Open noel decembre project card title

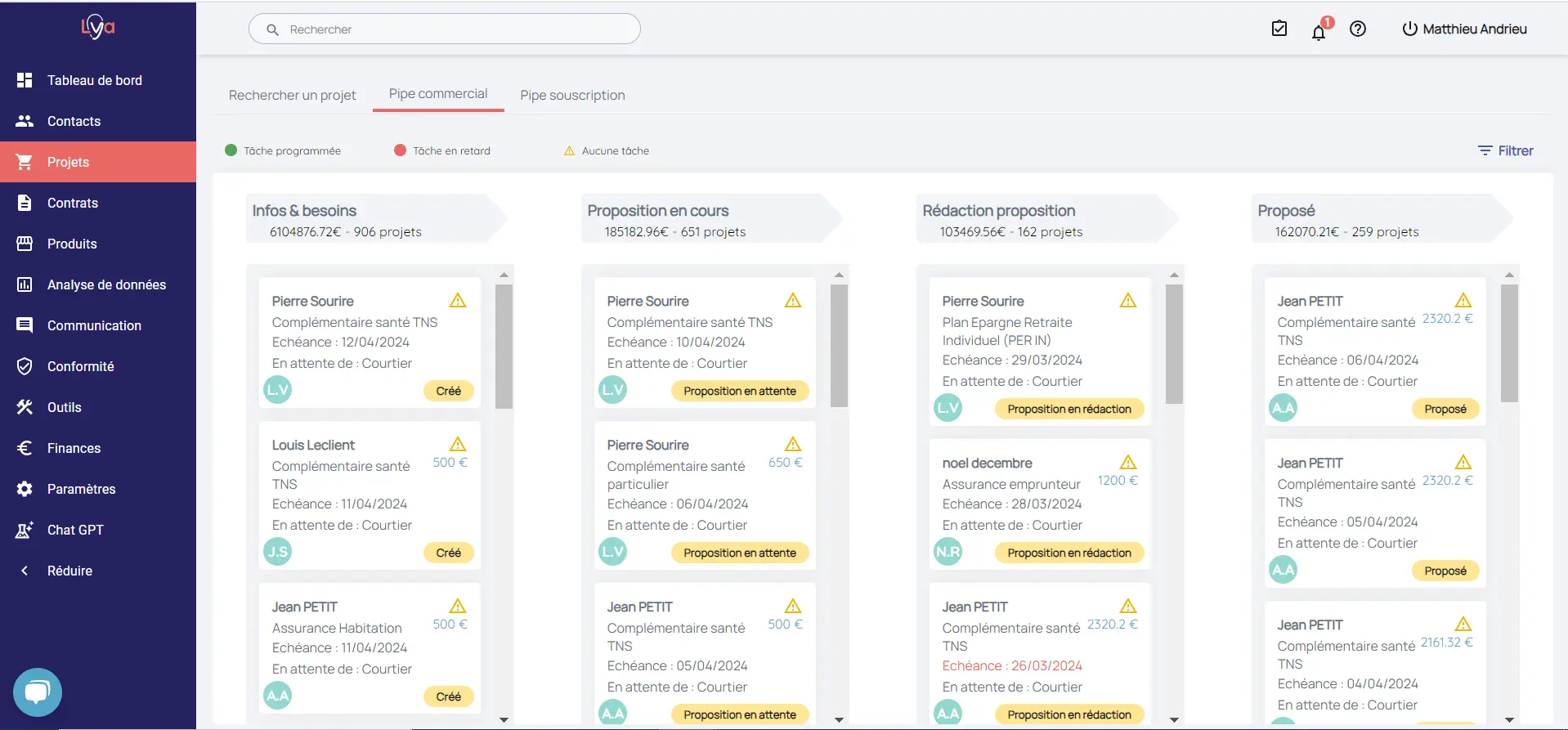[987, 463]
